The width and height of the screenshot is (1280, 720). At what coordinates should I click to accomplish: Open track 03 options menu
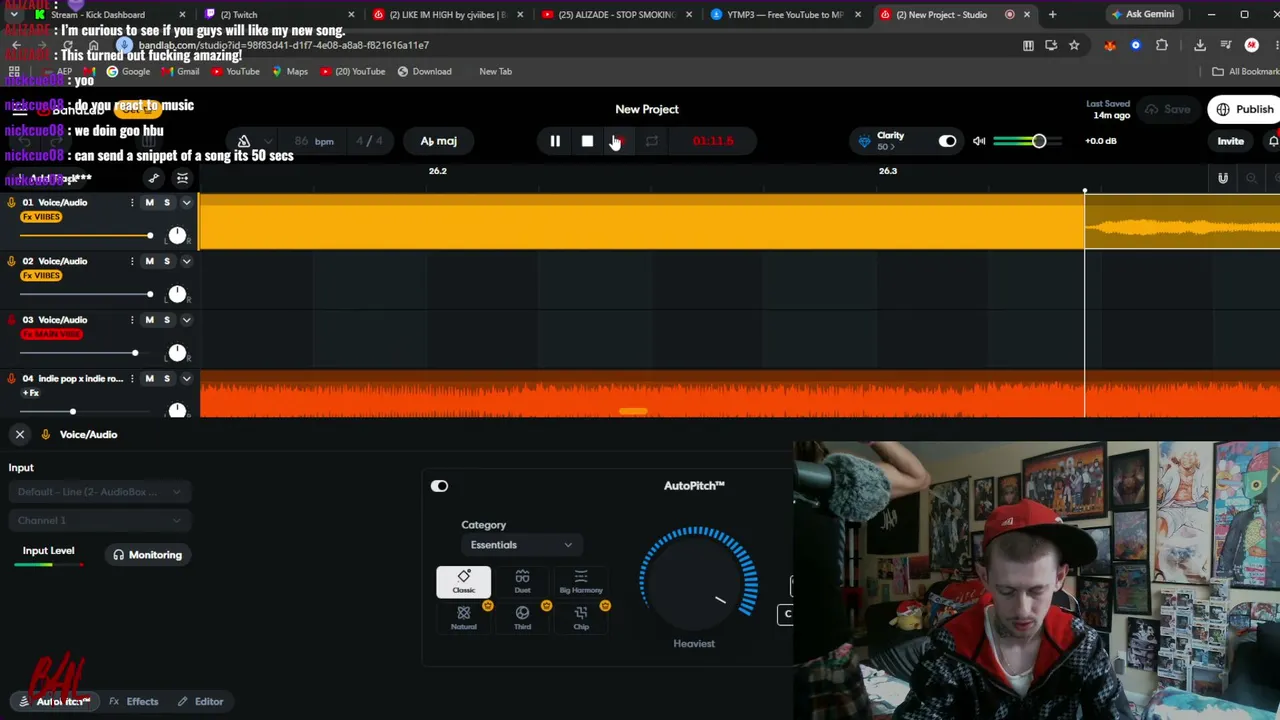click(131, 320)
